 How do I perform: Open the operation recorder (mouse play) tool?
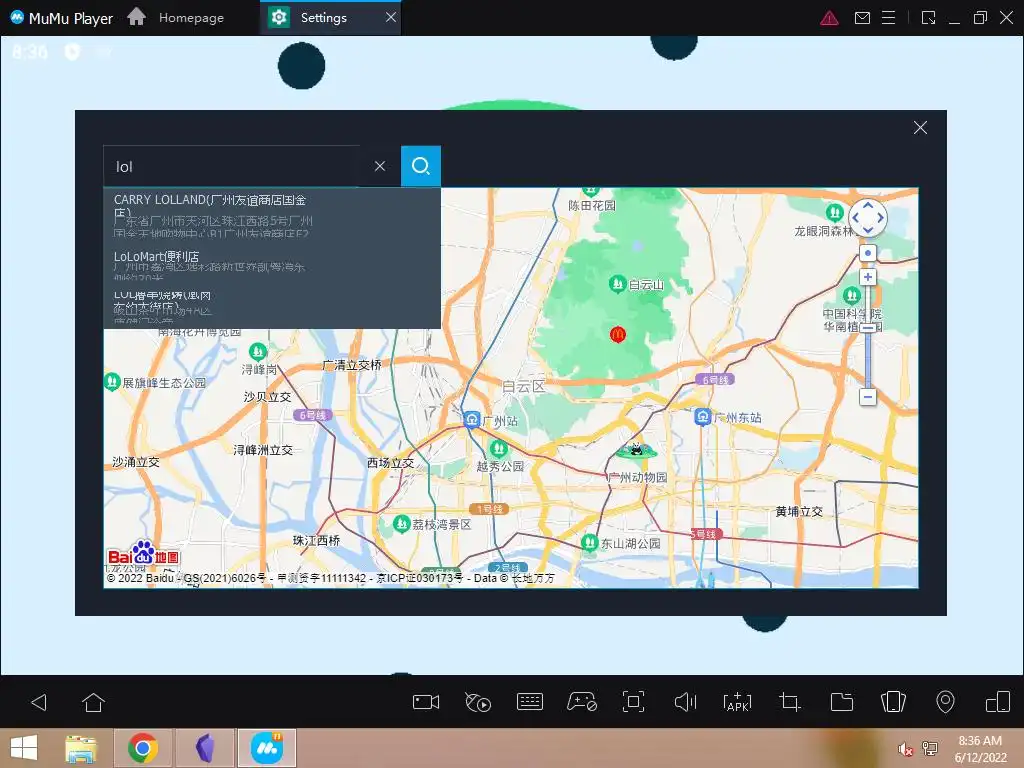click(x=477, y=702)
